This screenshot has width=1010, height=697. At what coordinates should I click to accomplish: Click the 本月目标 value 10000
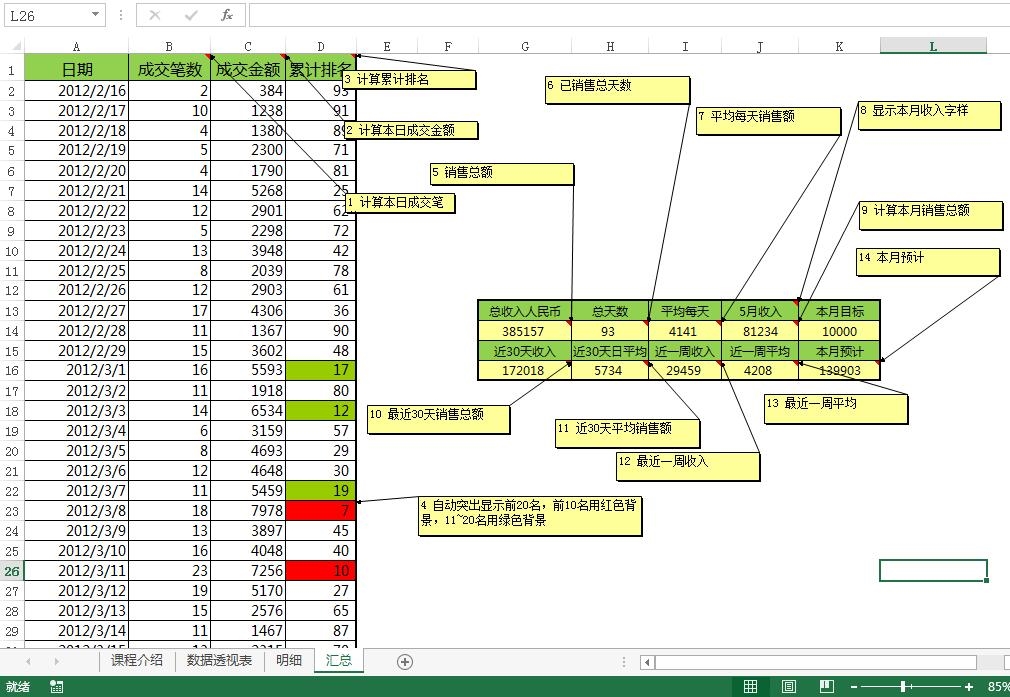pos(839,331)
